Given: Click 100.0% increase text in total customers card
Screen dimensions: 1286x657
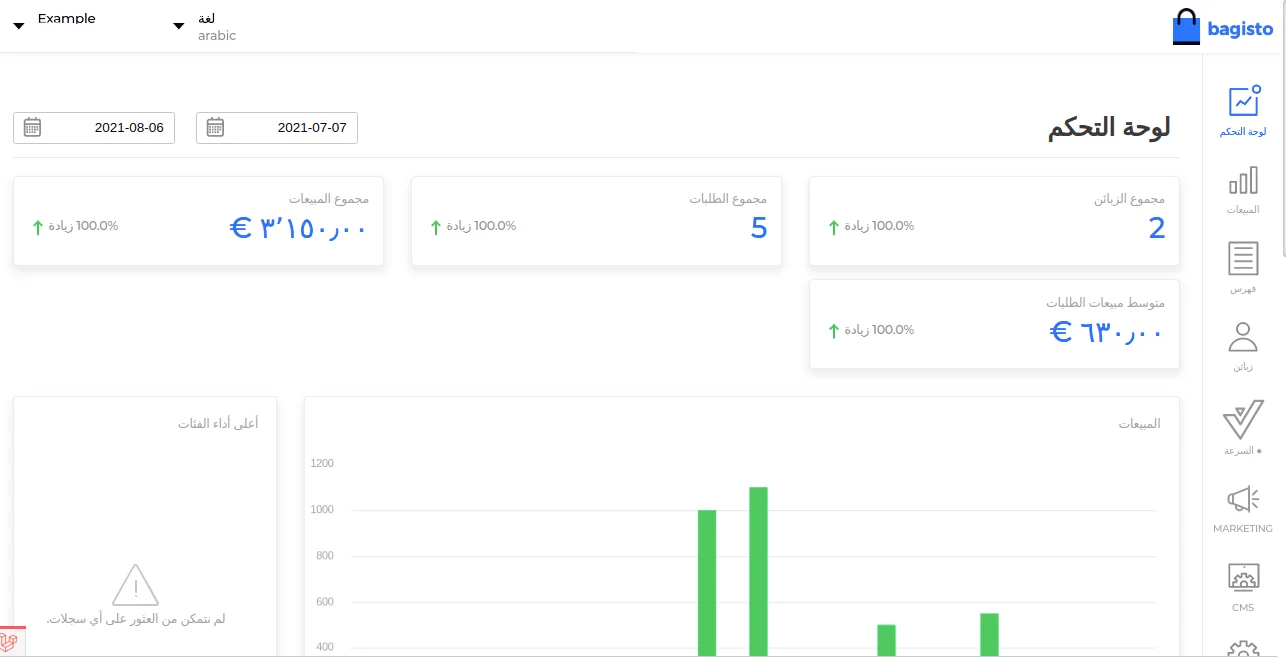Looking at the screenshot, I should click(x=880, y=226).
